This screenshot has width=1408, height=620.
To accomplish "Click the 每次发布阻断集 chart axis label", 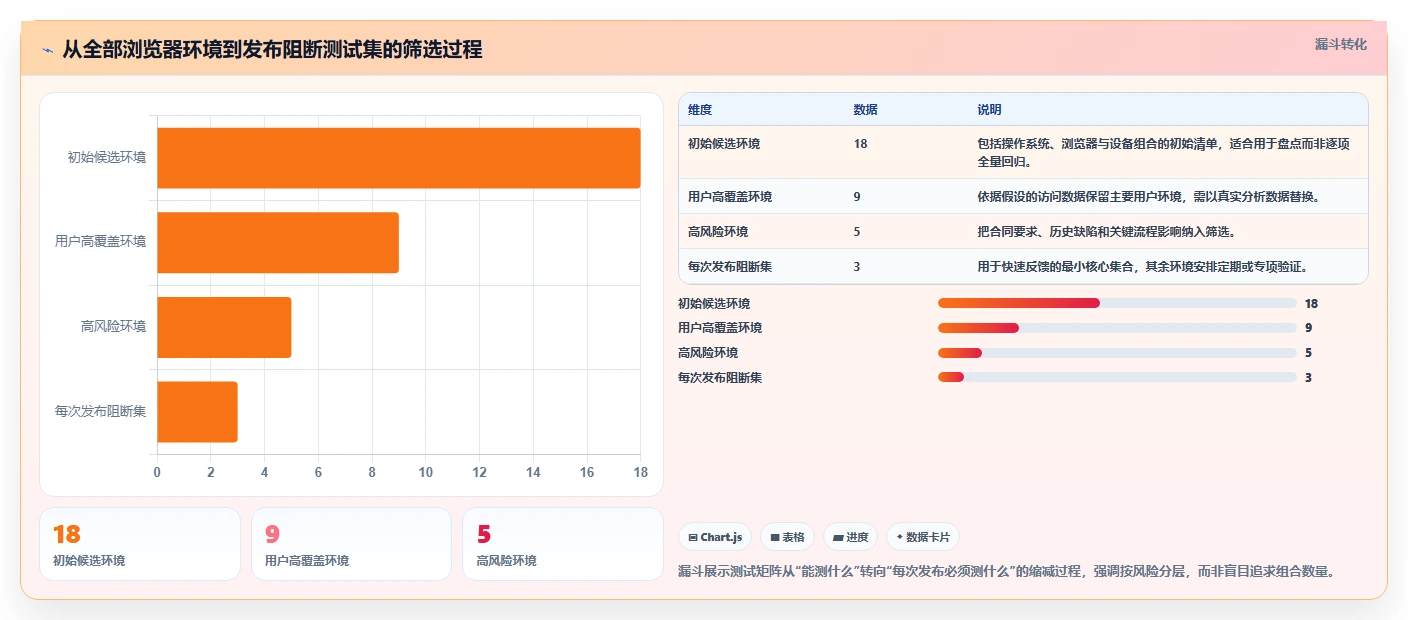I will (101, 411).
